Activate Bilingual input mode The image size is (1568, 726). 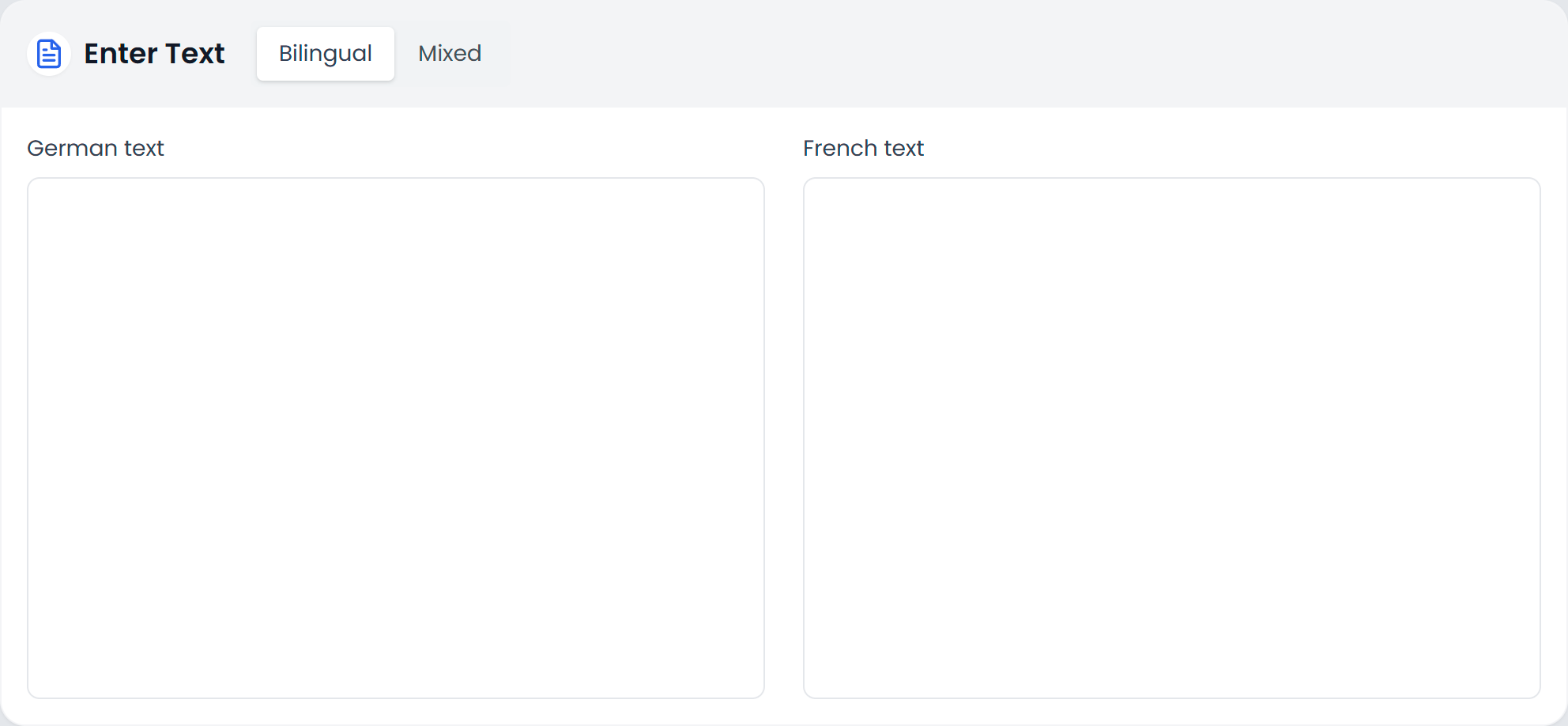pos(325,53)
